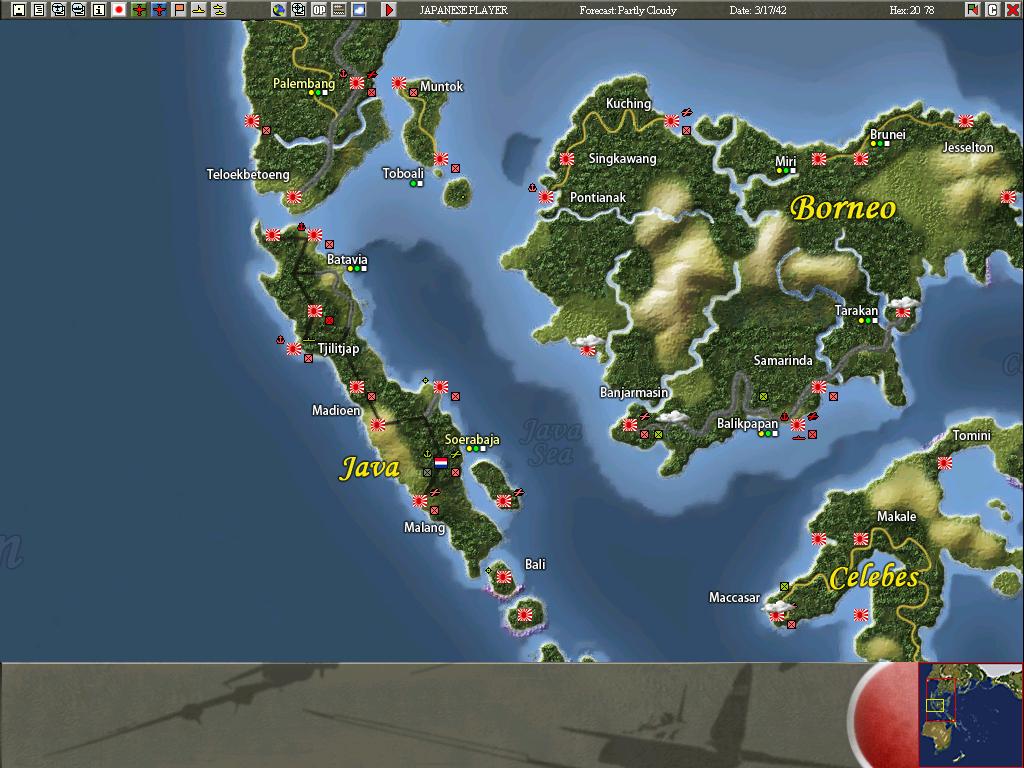Screen dimensions: 1024x768
Task: Select the Dutch flag base at Soerabaja
Action: click(x=441, y=463)
